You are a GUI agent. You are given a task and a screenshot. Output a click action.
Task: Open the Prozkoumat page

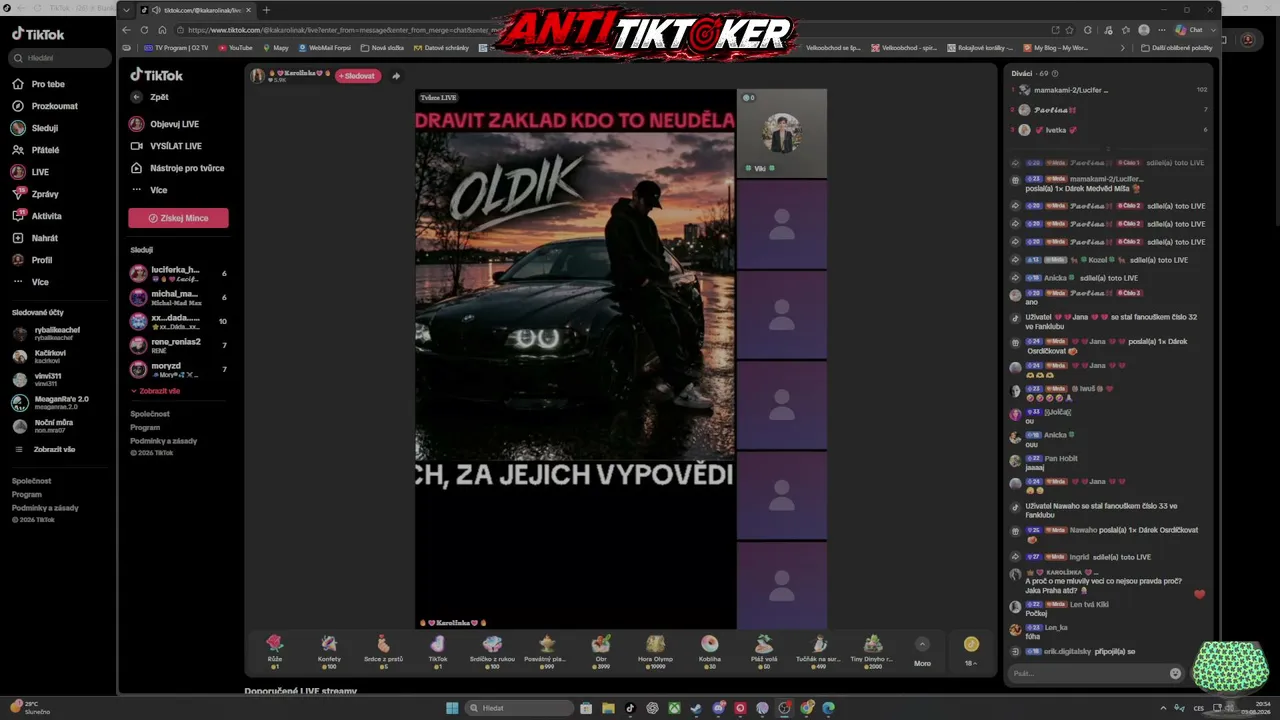point(44,106)
